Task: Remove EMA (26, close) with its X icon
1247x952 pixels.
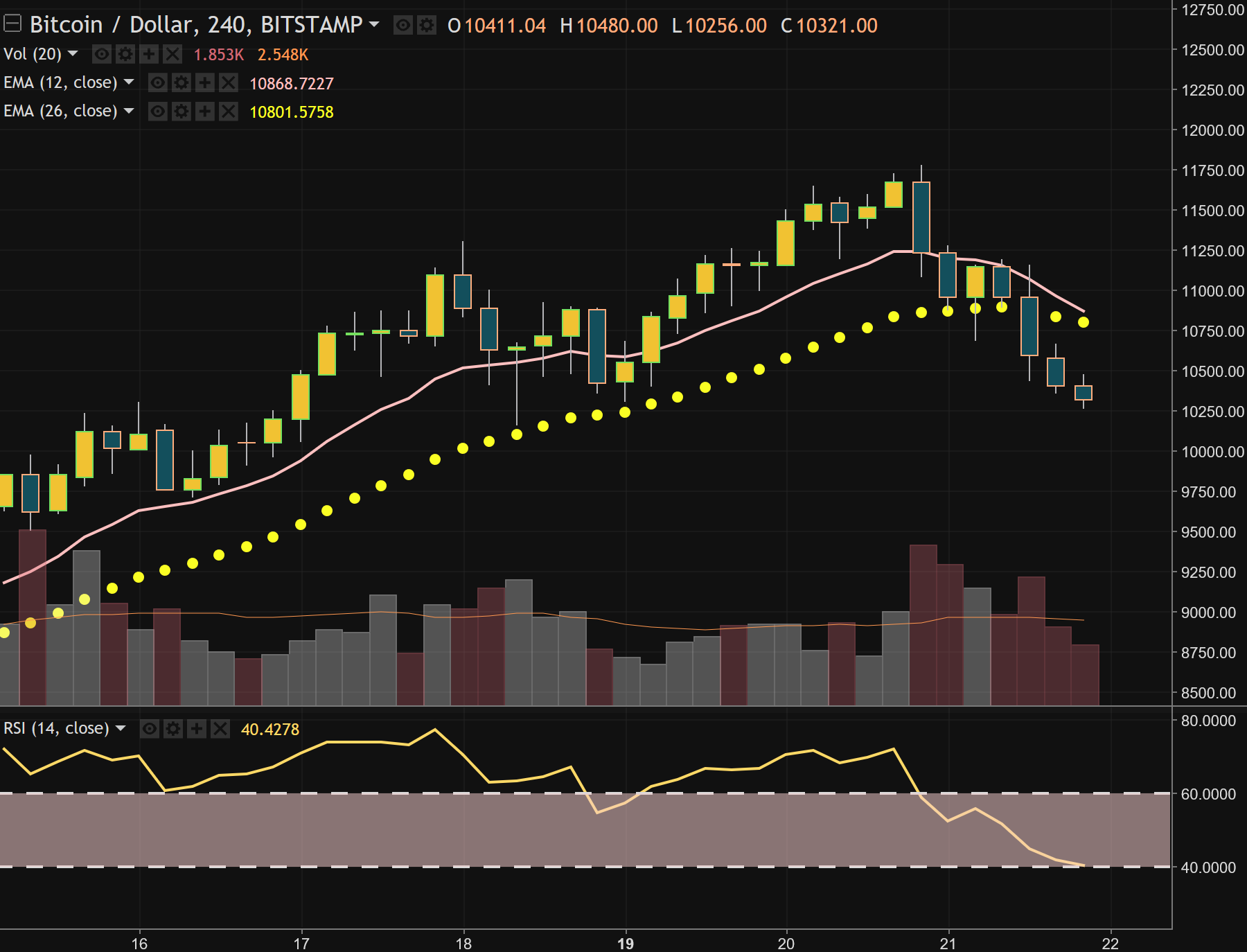Action: 229,112
